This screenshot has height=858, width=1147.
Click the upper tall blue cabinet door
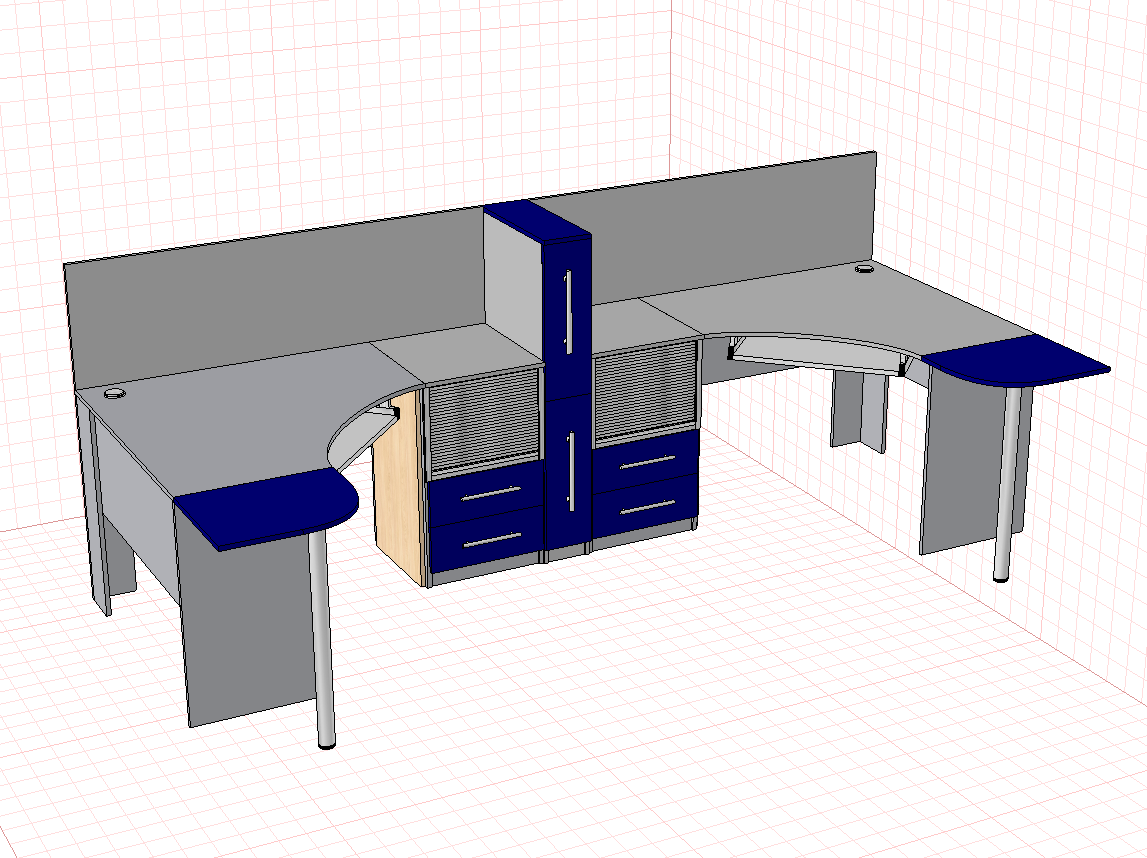pyautogui.click(x=568, y=318)
